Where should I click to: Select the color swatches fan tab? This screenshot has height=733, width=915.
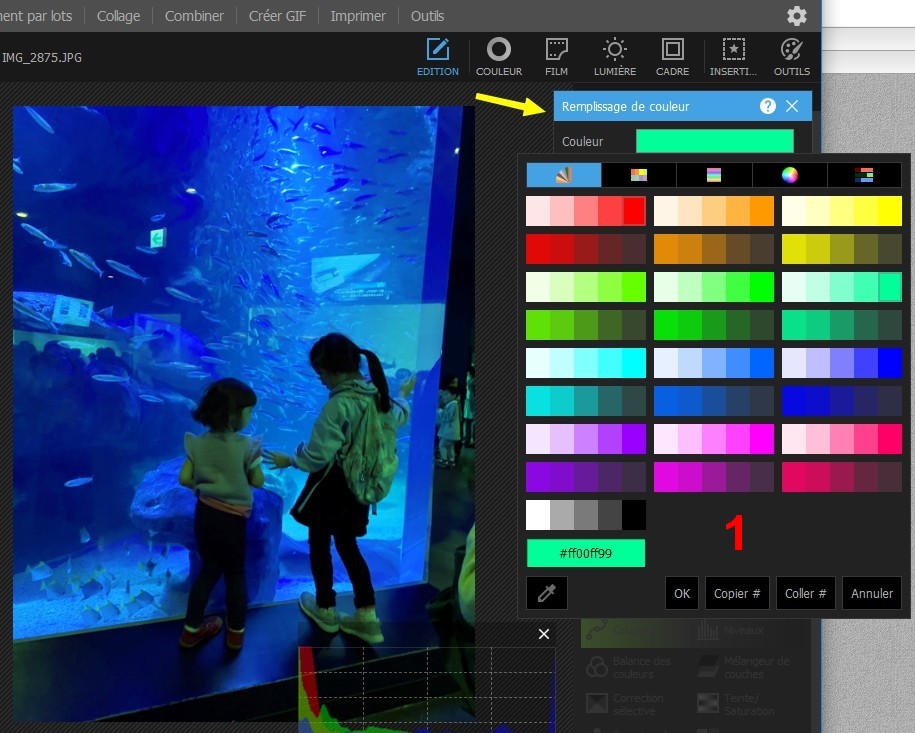(564, 175)
